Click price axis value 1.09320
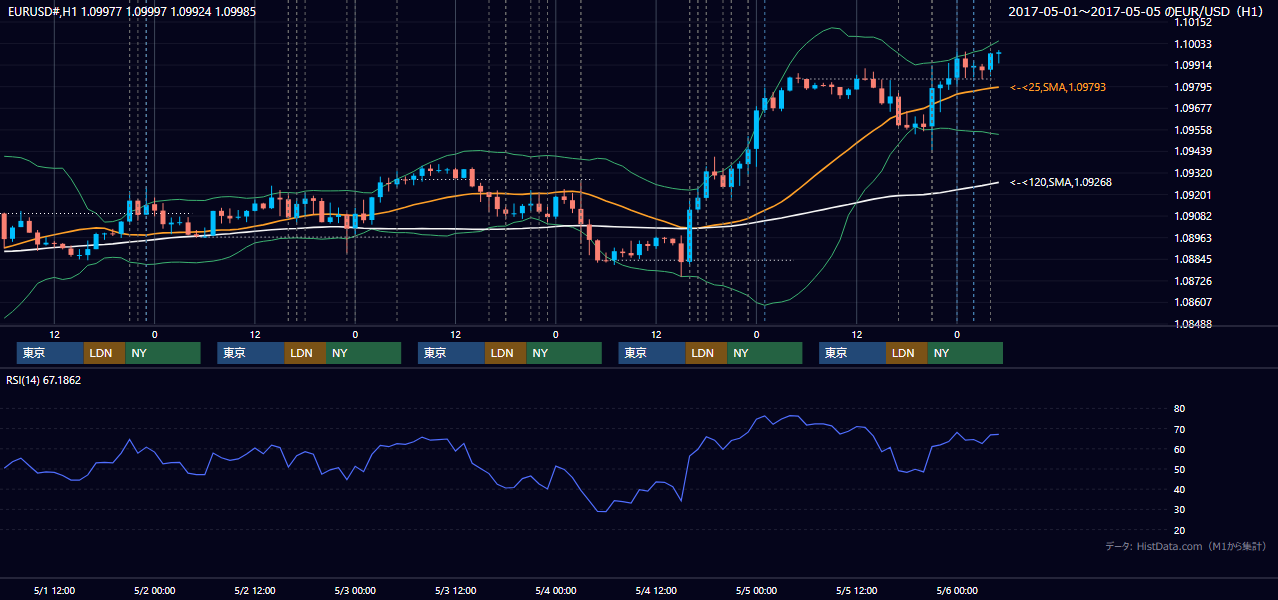The width and height of the screenshot is (1278, 600). pos(1192,173)
